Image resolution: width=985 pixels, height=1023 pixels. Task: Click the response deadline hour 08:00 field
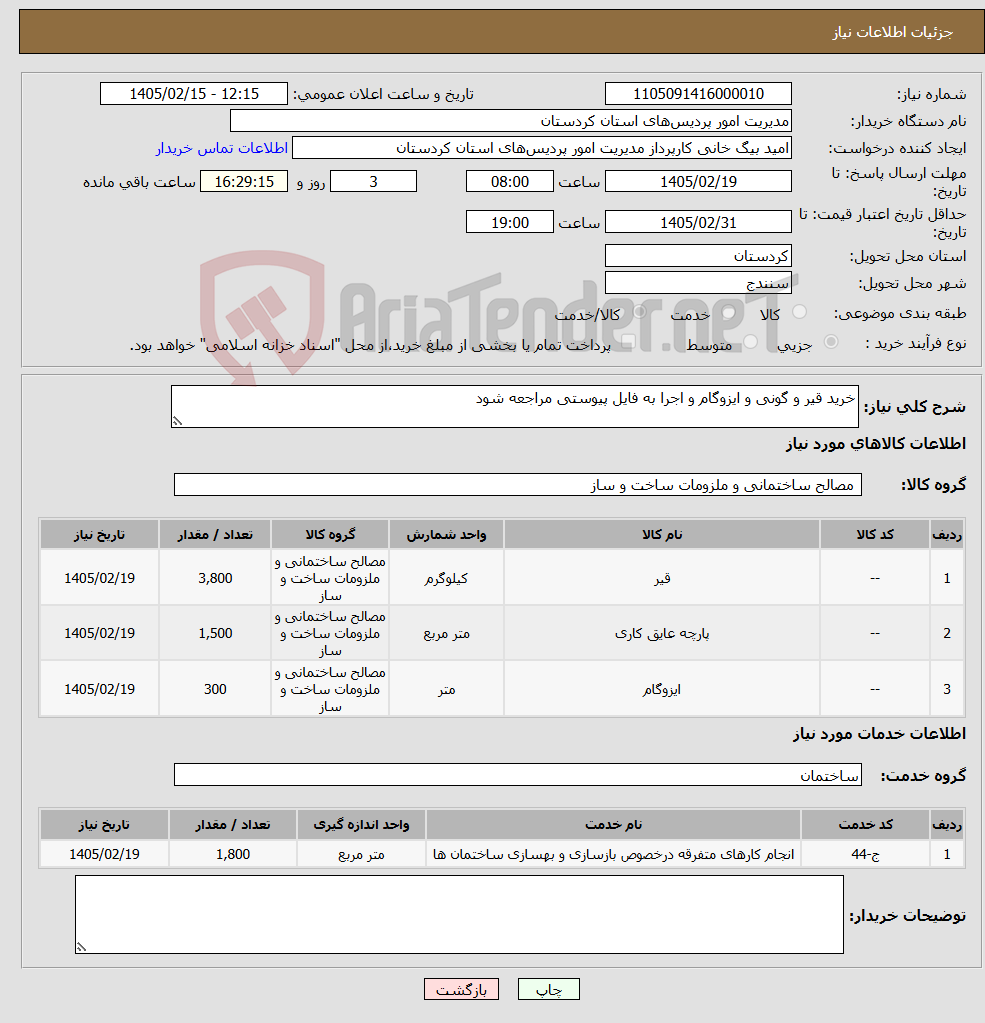(x=509, y=181)
